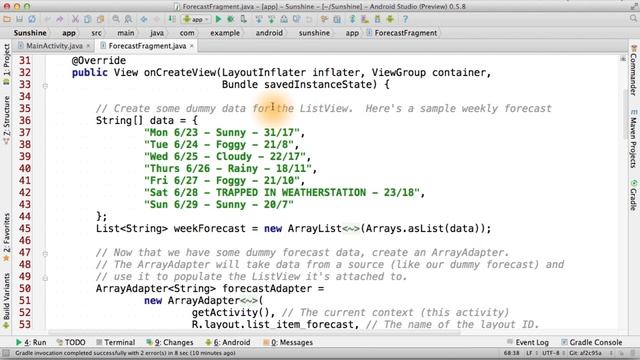The image size is (640, 360).
Task: Click the Copy icon in toolbar
Action: click(x=87, y=19)
